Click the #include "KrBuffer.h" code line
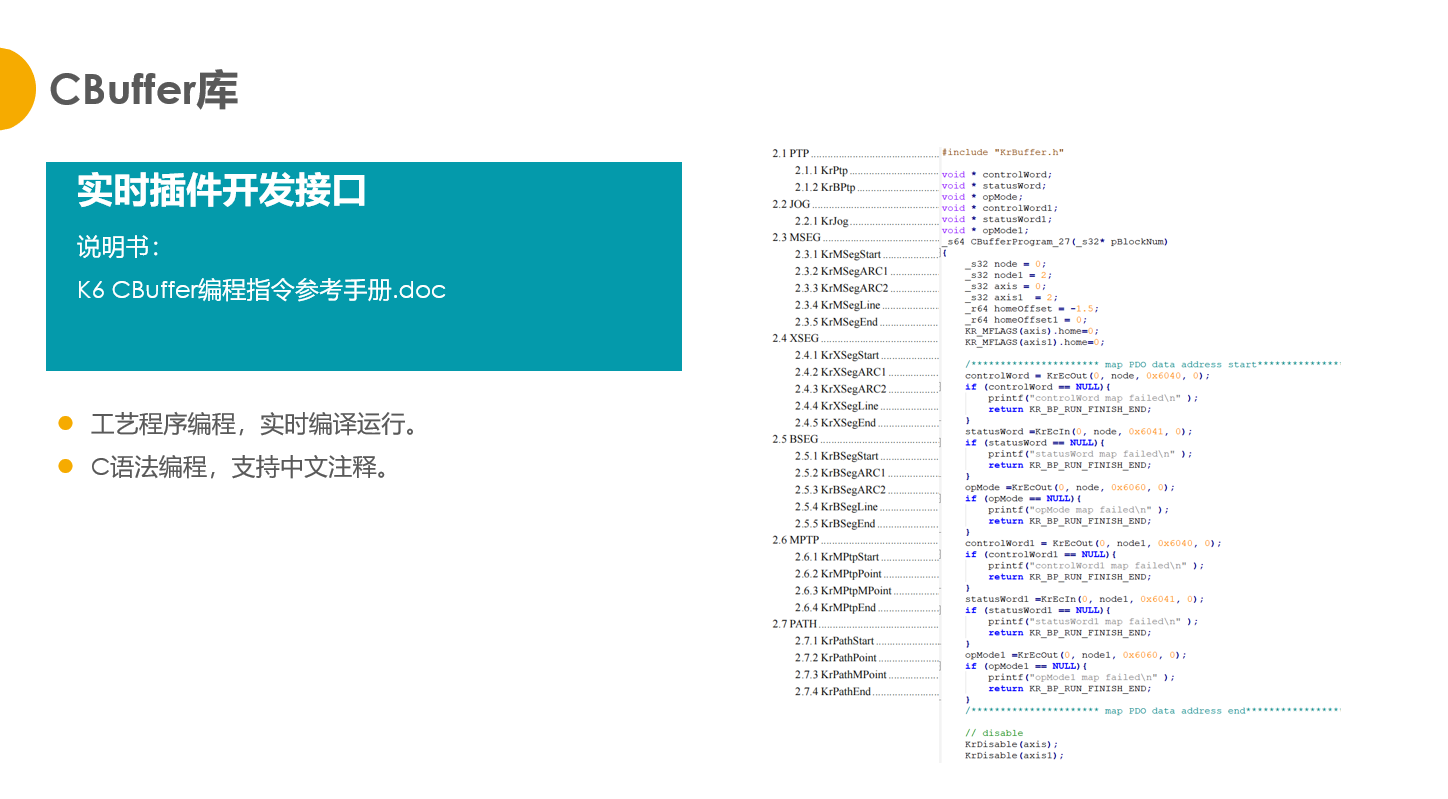1448x799 pixels. (x=1003, y=152)
